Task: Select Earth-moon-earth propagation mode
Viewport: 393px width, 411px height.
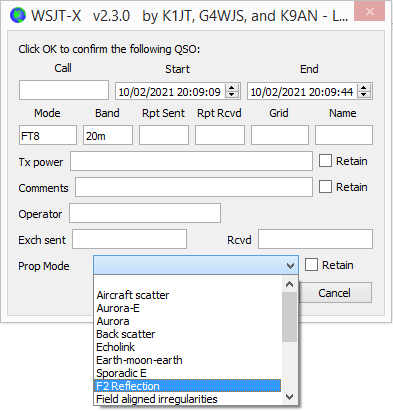Action: [x=188, y=360]
